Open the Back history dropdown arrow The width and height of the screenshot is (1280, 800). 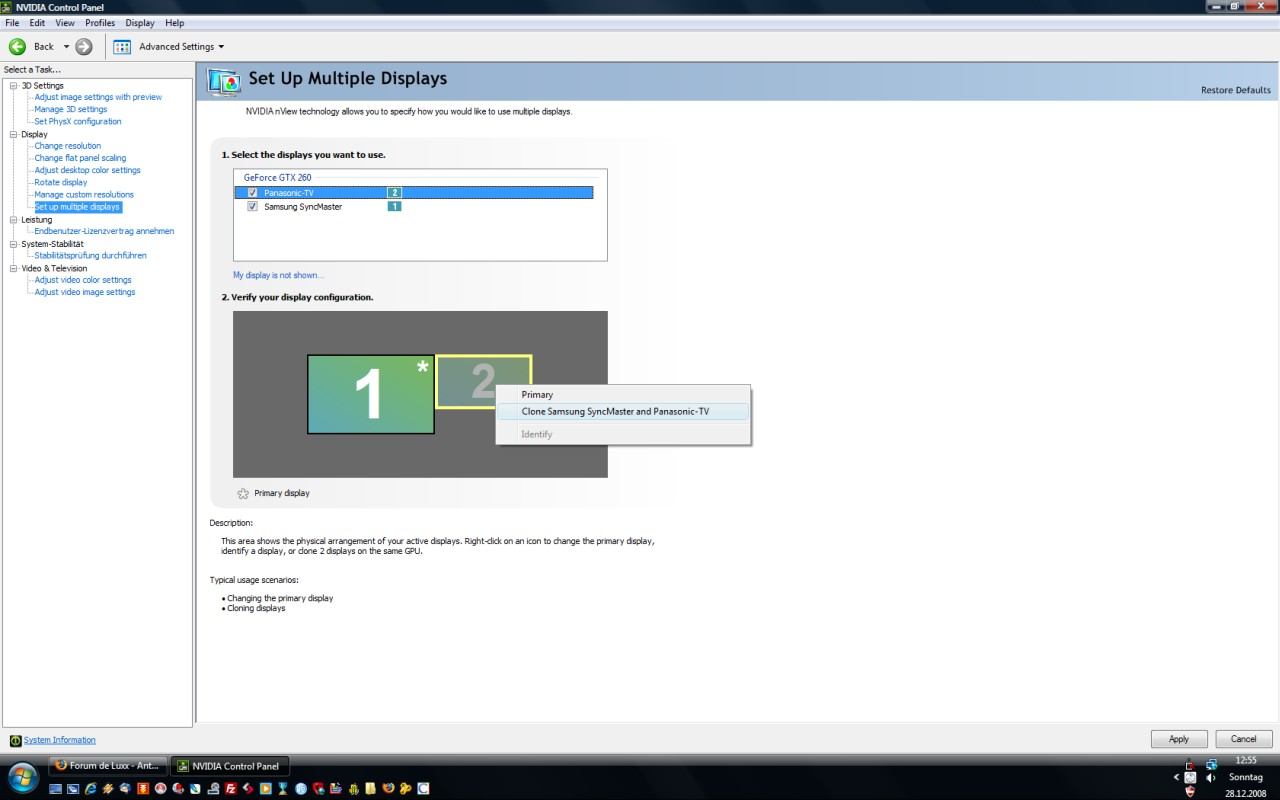pyautogui.click(x=67, y=46)
